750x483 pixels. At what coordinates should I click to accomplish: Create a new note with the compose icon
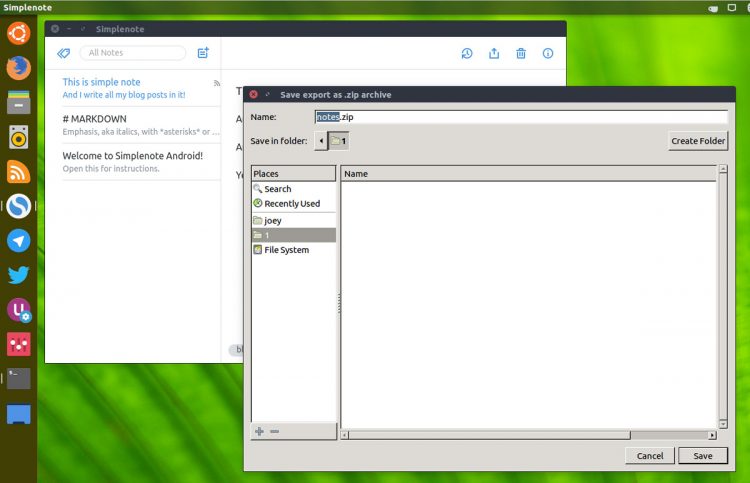click(x=203, y=53)
